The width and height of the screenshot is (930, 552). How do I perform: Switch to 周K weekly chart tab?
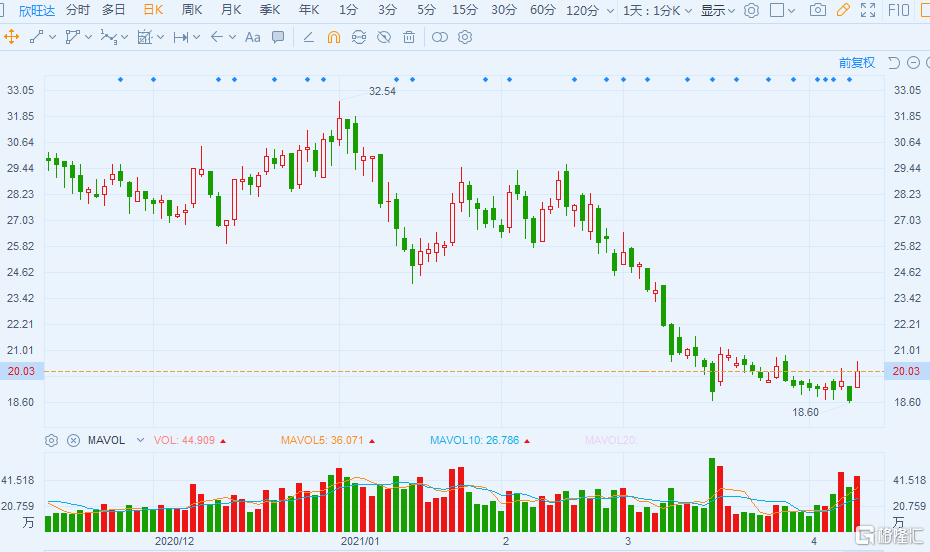point(192,10)
